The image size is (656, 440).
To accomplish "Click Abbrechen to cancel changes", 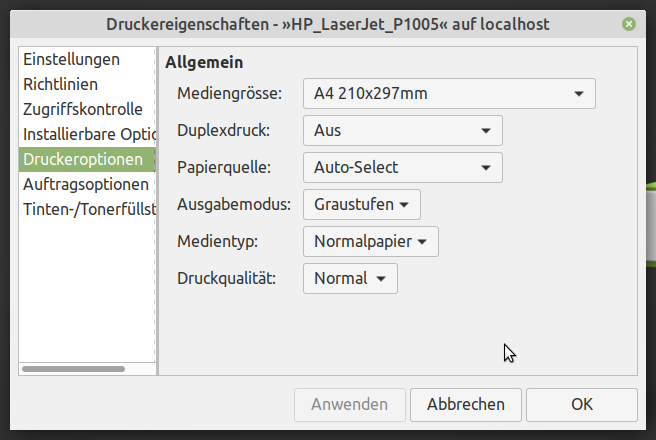I will tap(466, 404).
